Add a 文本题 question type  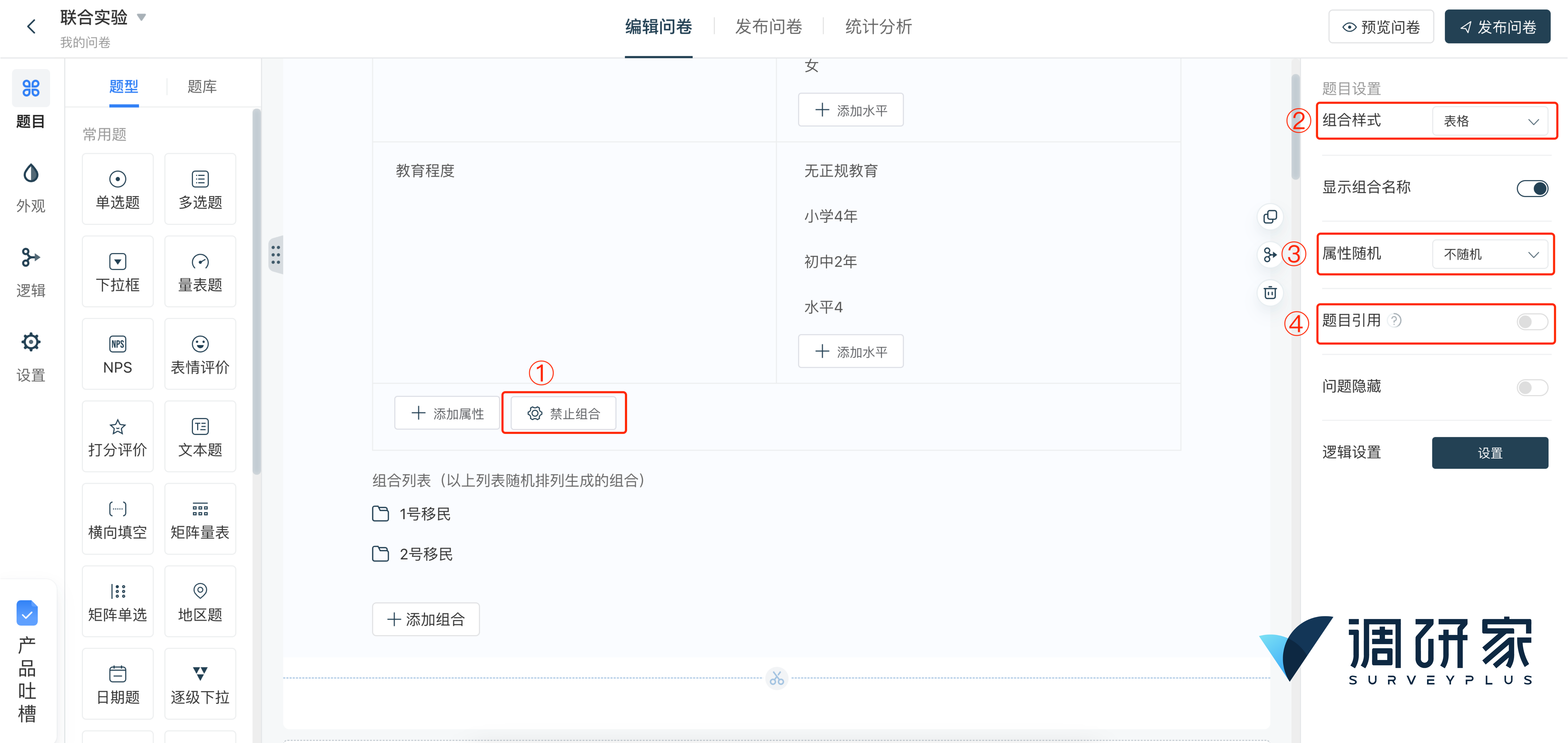click(200, 436)
